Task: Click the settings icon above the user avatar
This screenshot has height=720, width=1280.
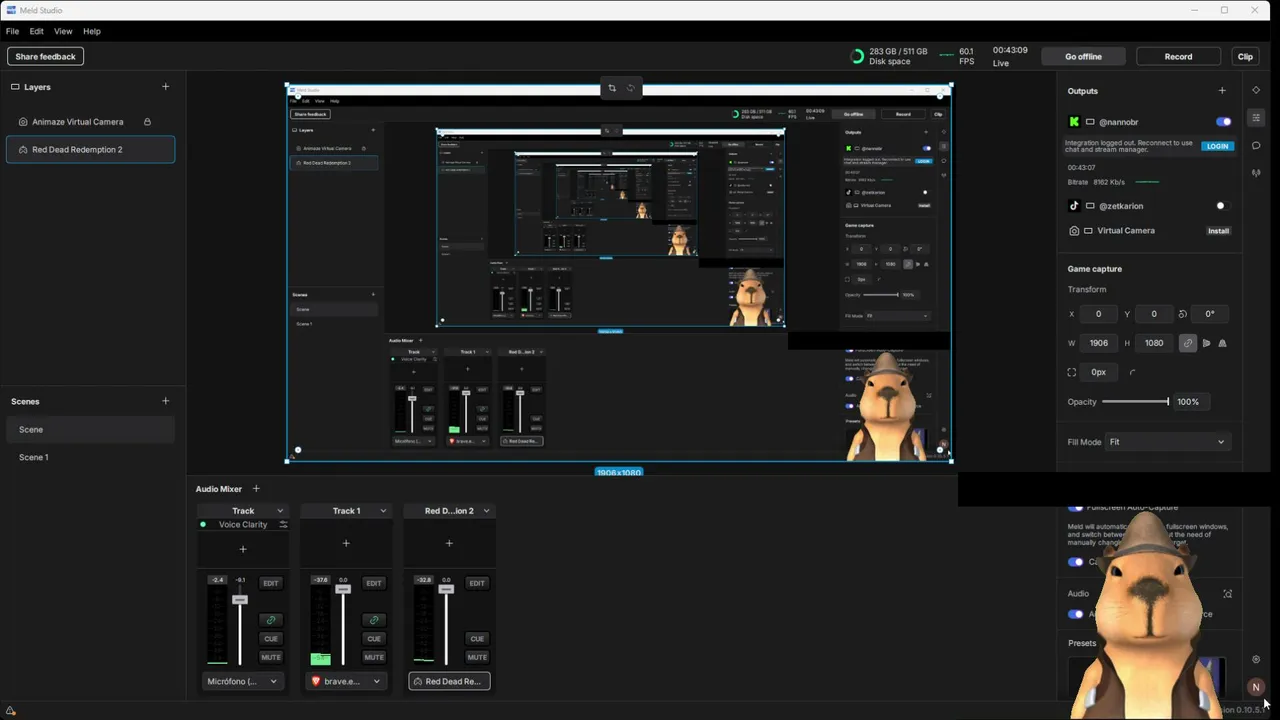Action: tap(1256, 660)
